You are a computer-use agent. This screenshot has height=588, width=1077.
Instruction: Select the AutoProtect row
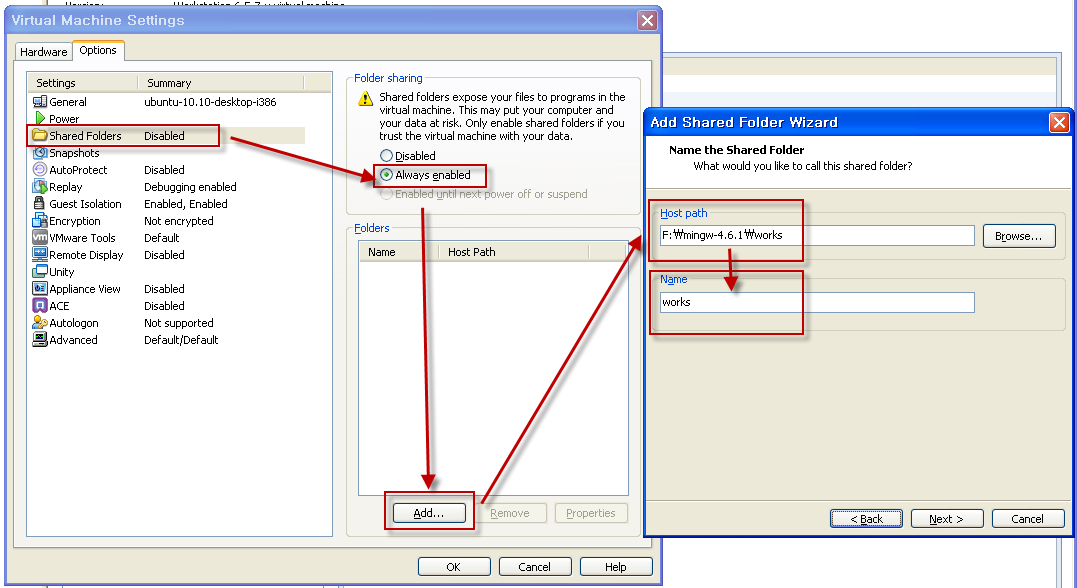tap(167, 170)
